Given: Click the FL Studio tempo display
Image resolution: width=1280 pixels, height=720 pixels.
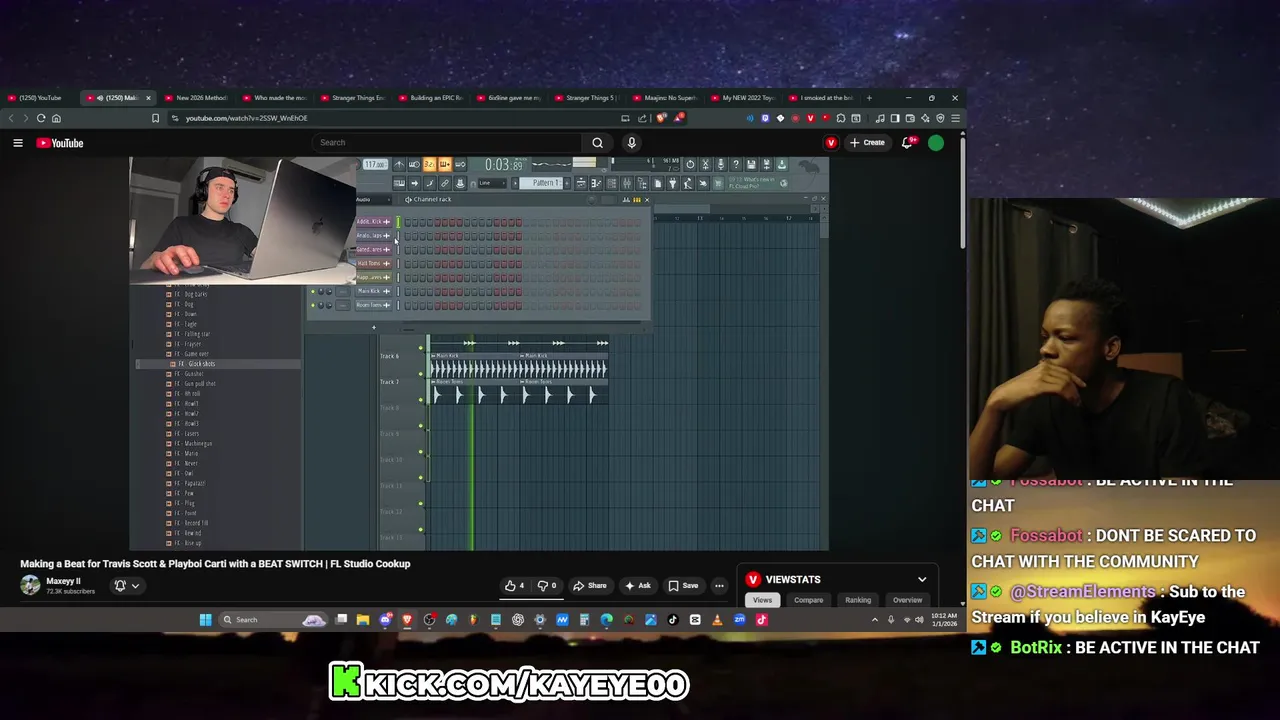Looking at the screenshot, I should point(375,164).
